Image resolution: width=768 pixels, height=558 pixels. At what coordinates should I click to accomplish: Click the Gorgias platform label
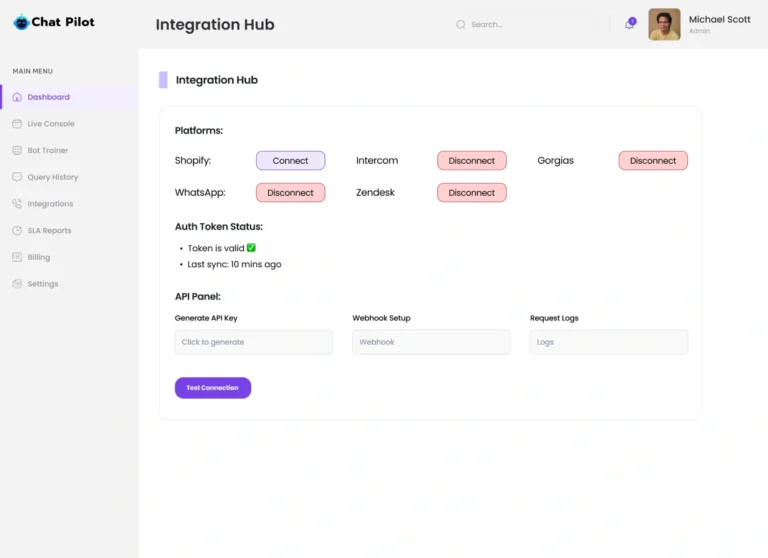click(x=555, y=161)
